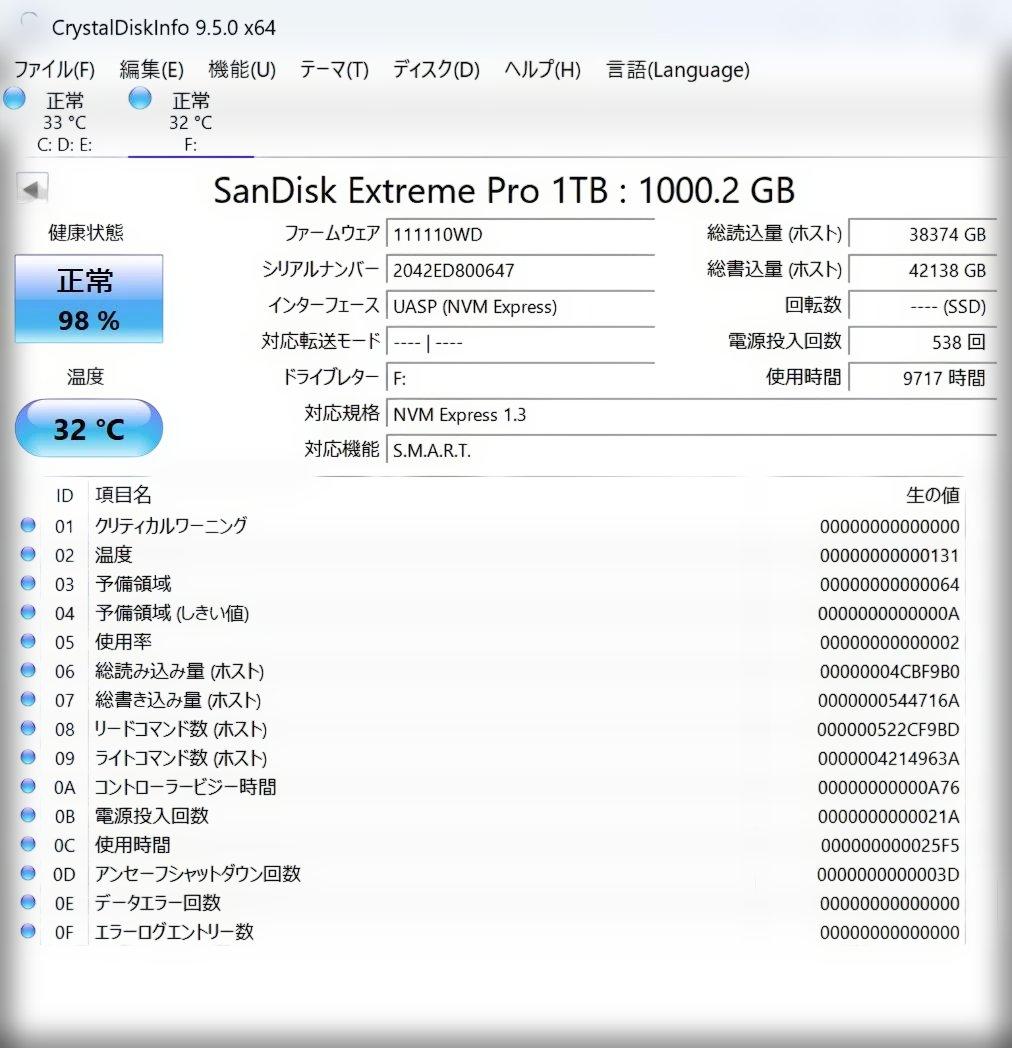The height and width of the screenshot is (1048, 1012).
Task: Click the 32 °C temperature gauge
Action: tap(89, 427)
